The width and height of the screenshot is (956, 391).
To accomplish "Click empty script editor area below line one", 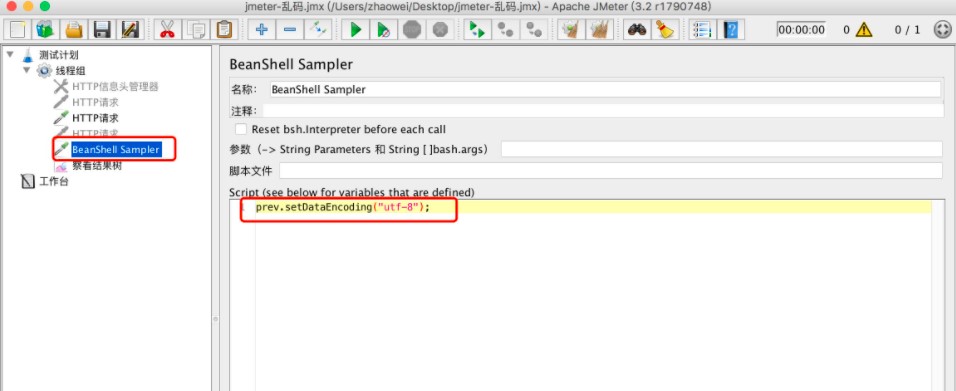I will (593, 302).
